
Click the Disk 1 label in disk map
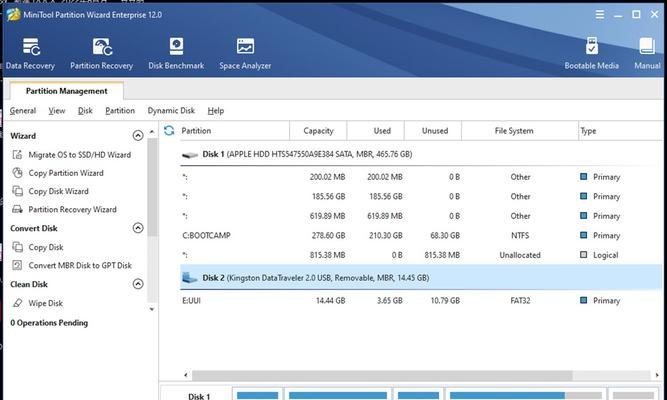coord(199,396)
